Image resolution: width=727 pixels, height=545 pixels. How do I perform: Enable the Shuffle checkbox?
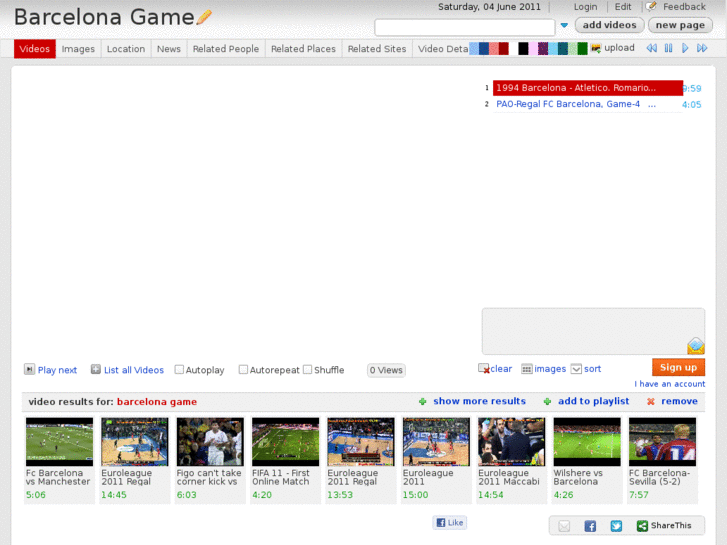click(x=307, y=370)
